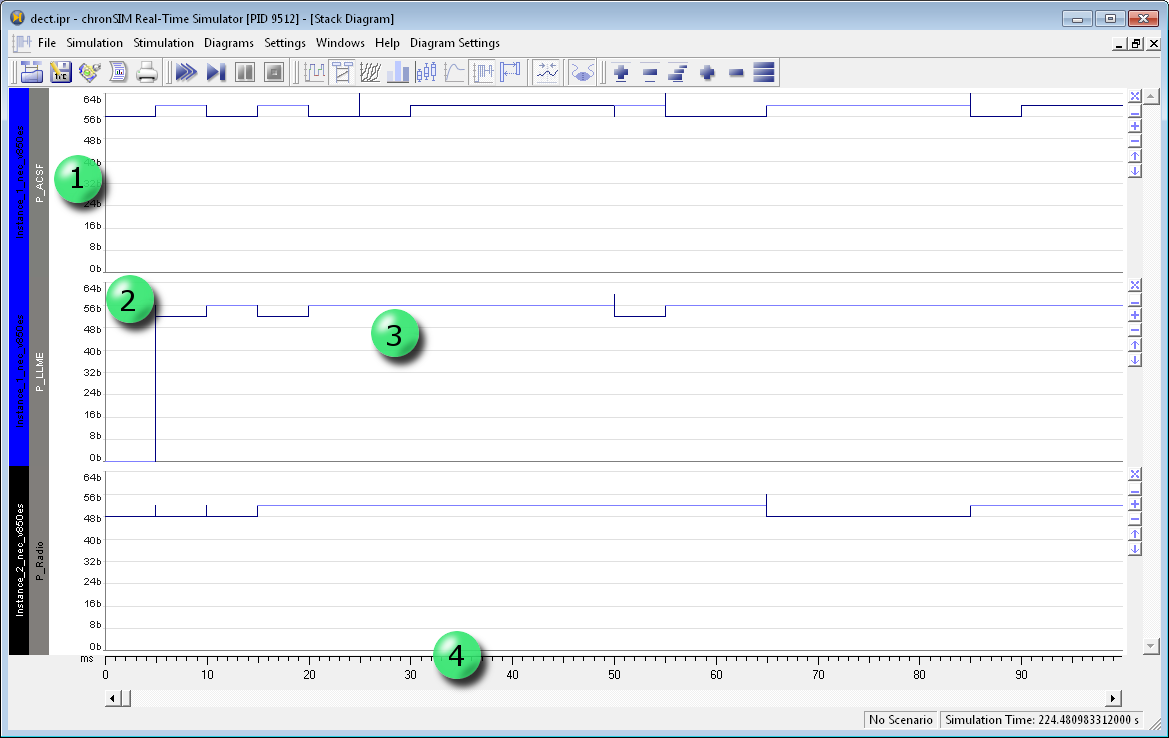Stop the simulation with square button

click(x=274, y=72)
